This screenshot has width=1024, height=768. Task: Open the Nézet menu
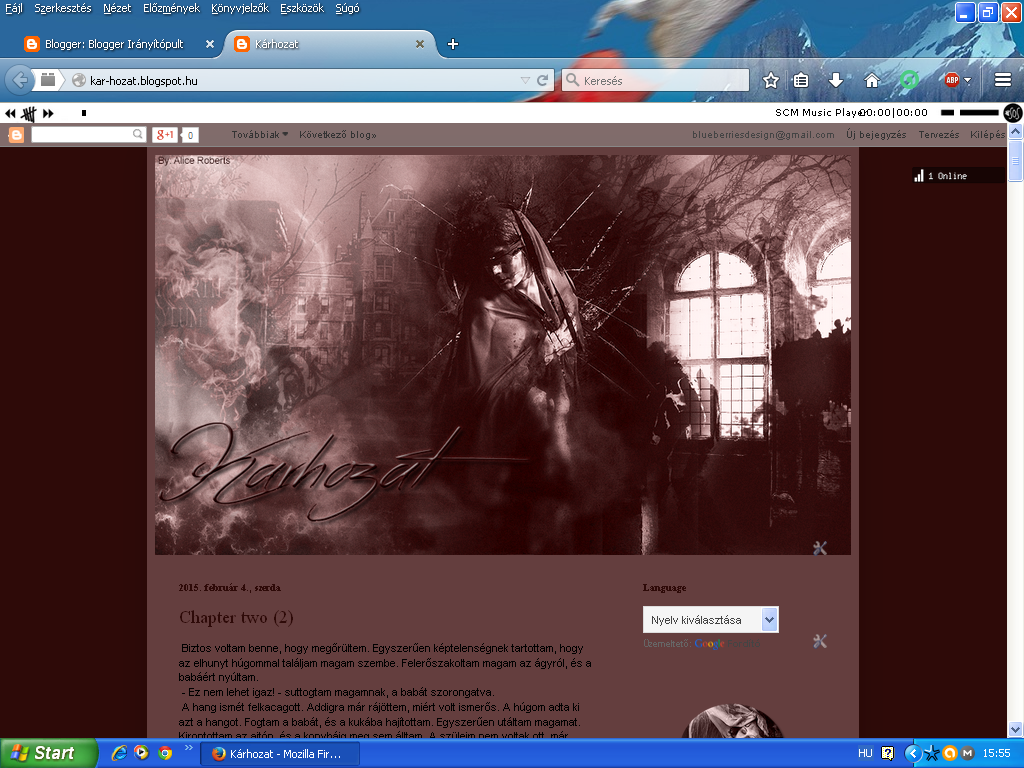(x=117, y=8)
